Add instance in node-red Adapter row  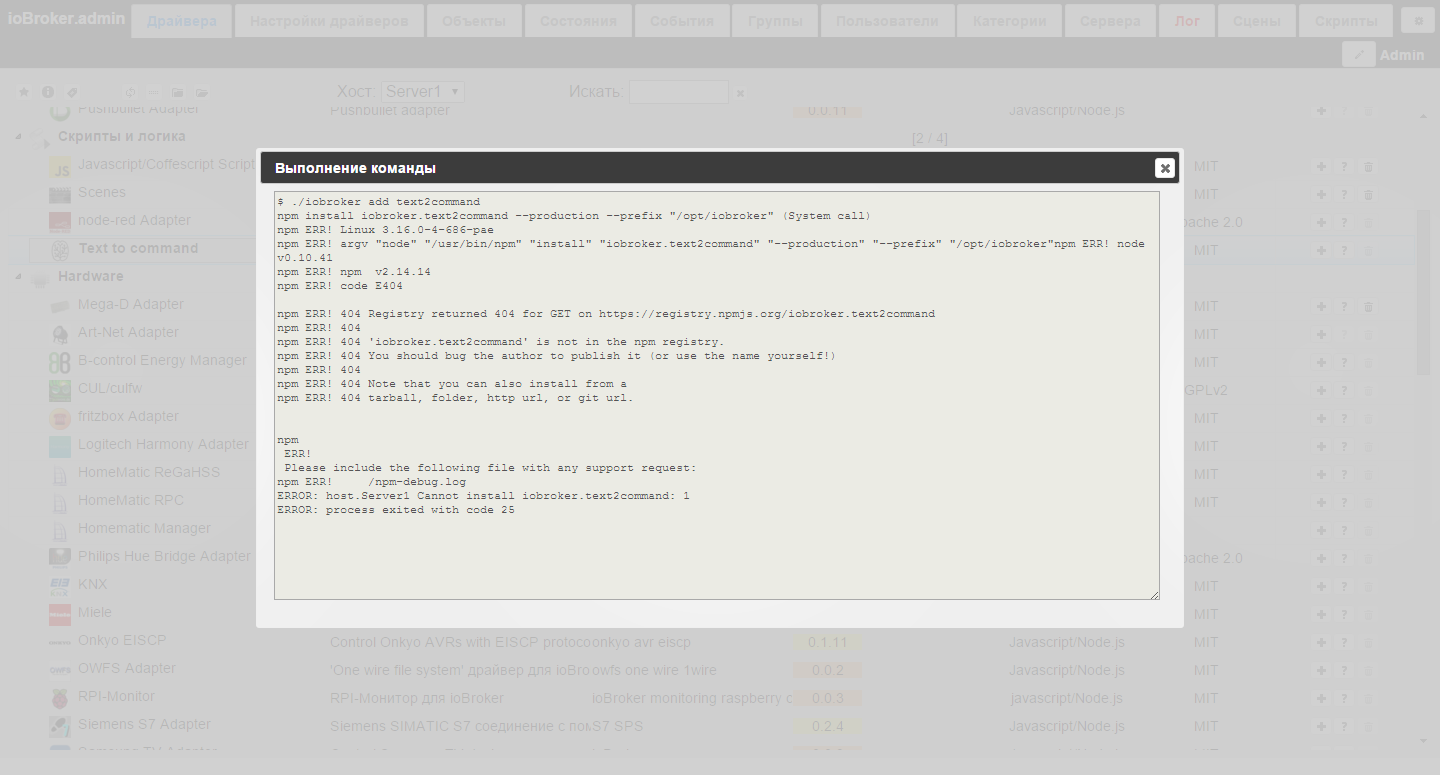click(x=1321, y=222)
